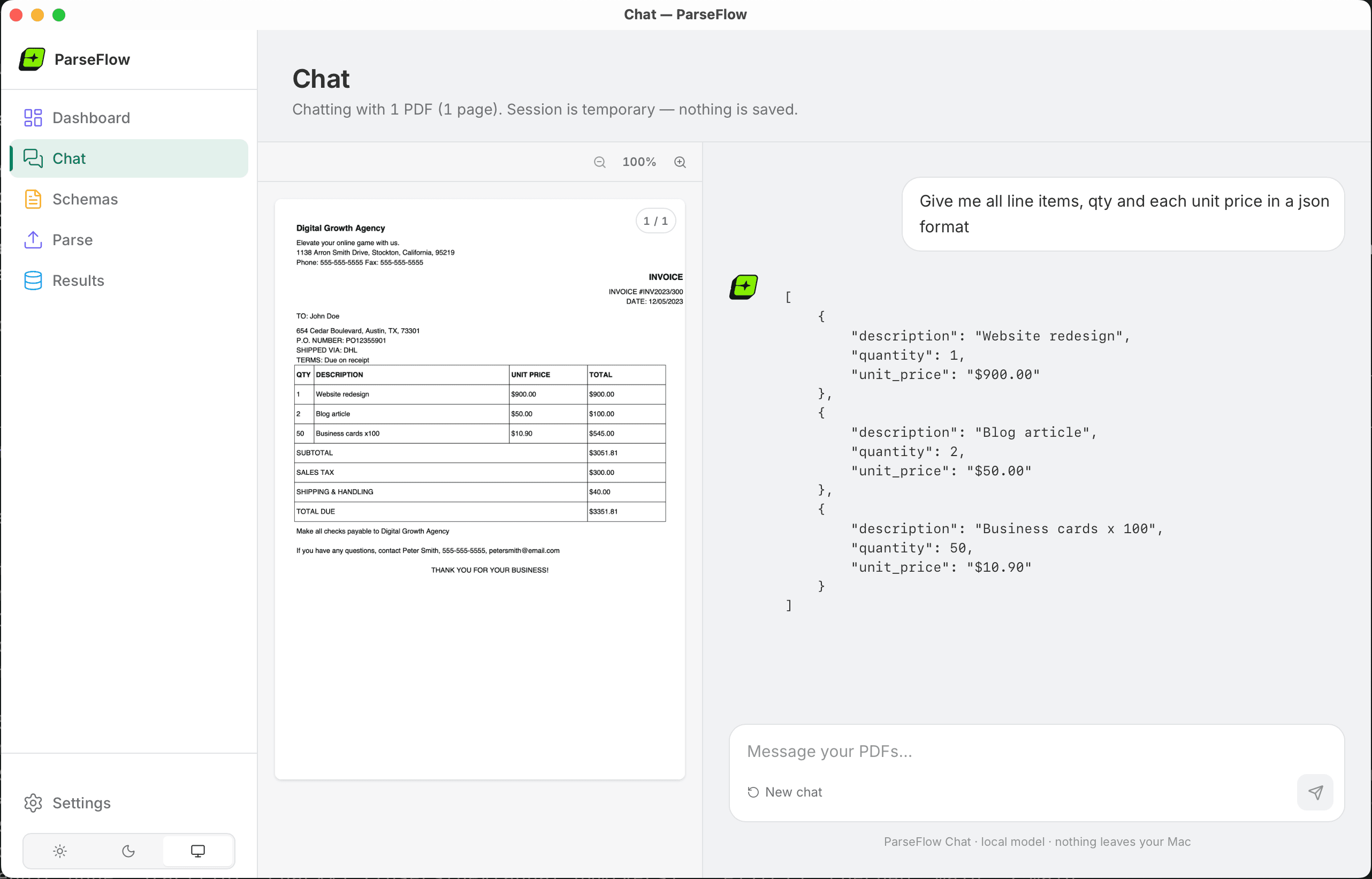Click the Chat bubbles icon

pyautogui.click(x=33, y=158)
